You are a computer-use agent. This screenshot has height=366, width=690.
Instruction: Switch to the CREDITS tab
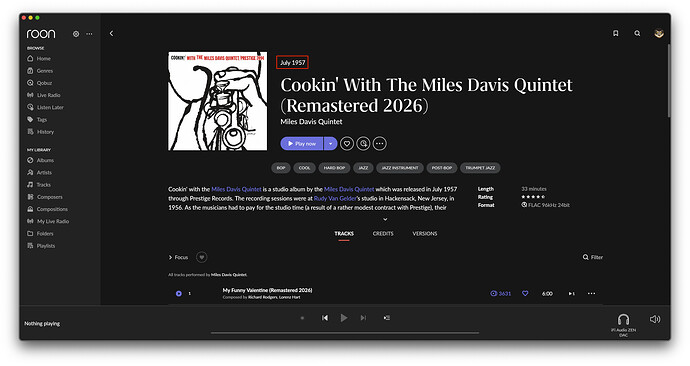[383, 234]
